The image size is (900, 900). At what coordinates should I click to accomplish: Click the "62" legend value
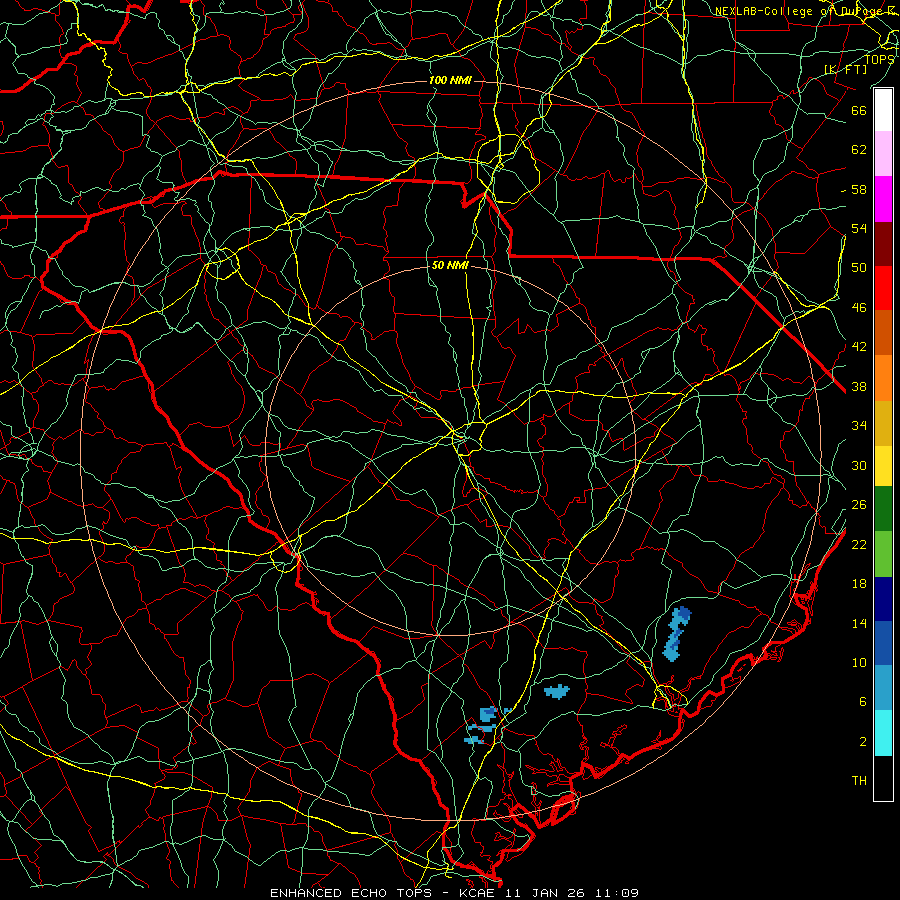click(859, 150)
